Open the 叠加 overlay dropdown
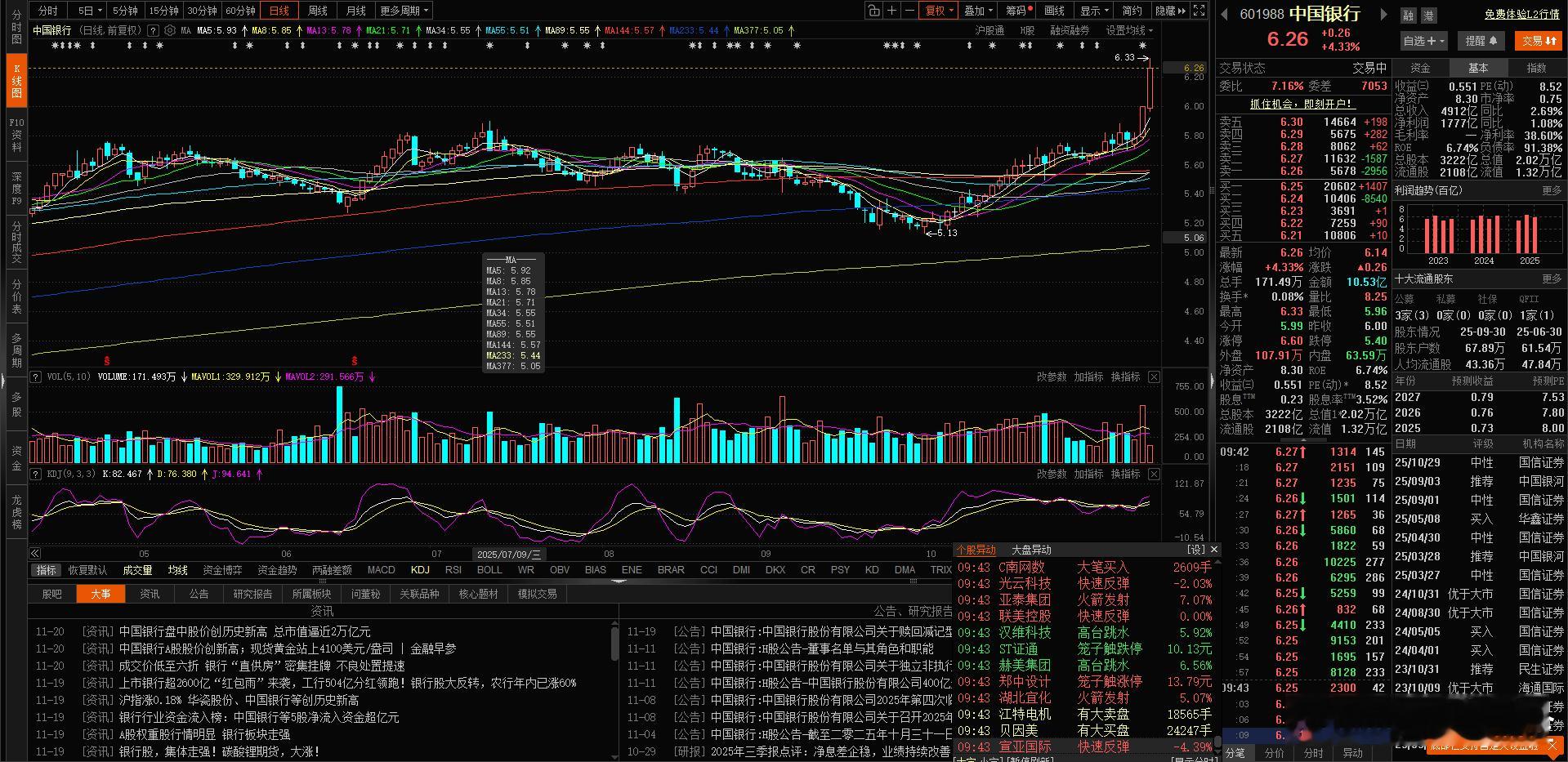Viewport: 1568px width, 762px height. click(x=978, y=11)
